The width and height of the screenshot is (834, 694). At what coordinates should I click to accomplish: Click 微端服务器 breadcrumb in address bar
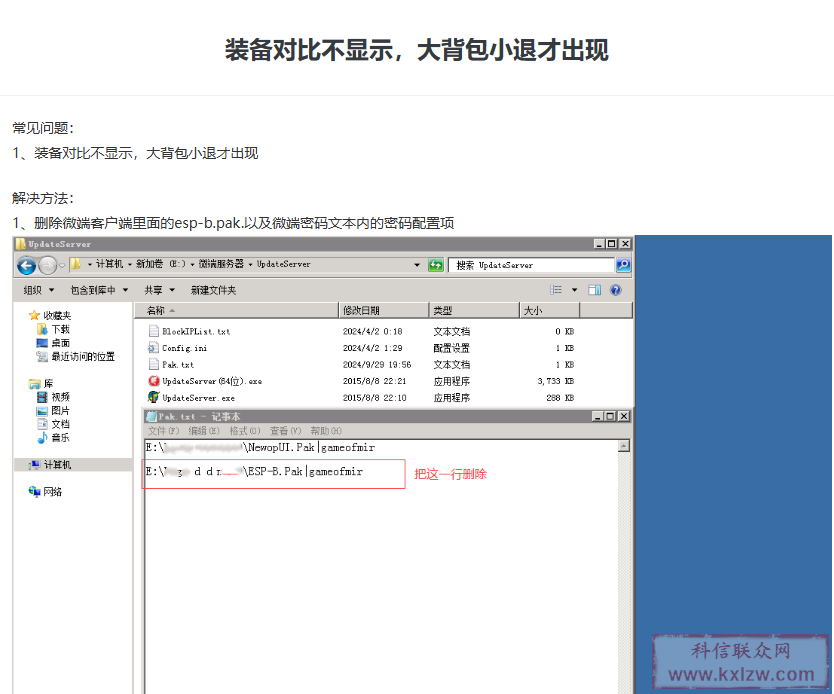pos(221,264)
